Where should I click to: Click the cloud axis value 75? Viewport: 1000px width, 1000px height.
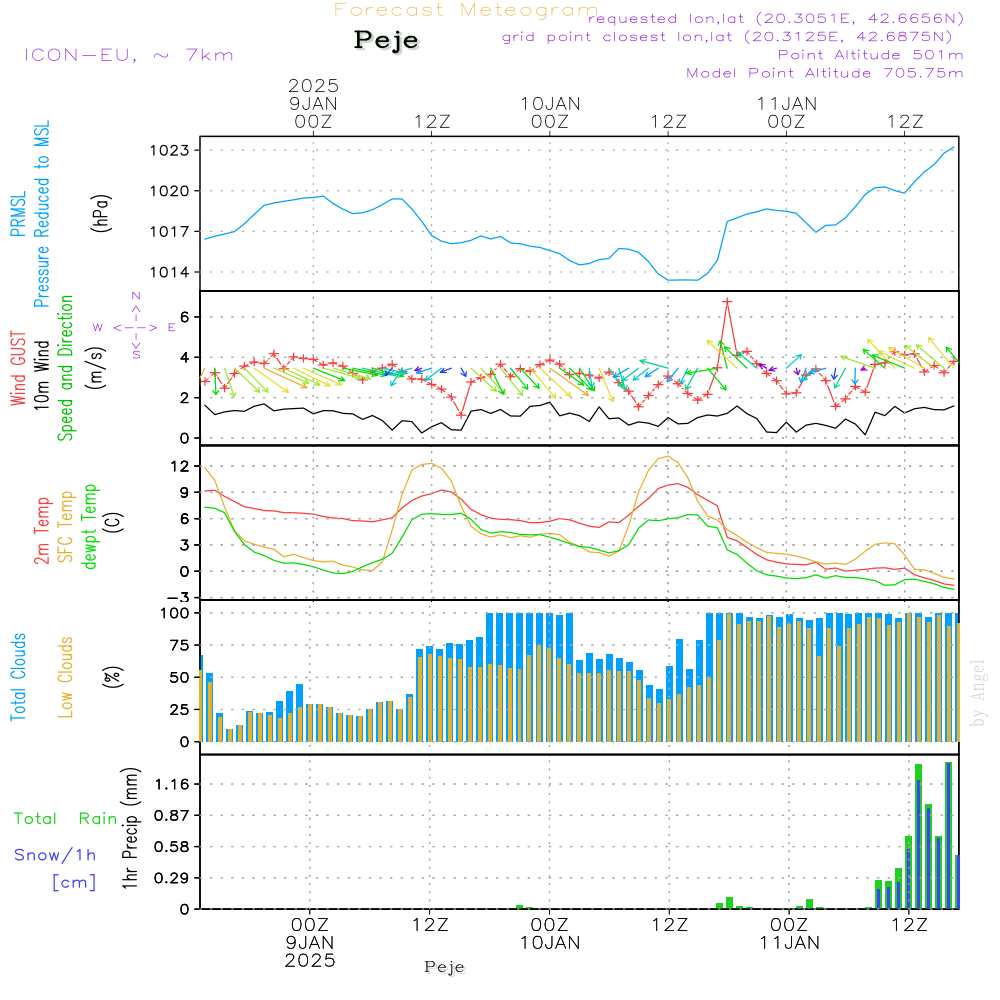pos(180,645)
